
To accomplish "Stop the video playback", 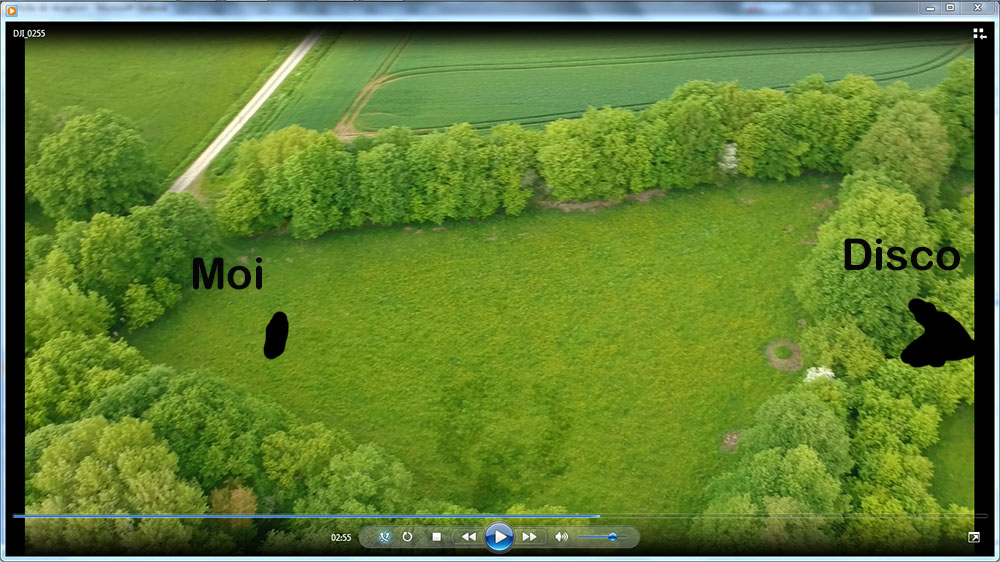I will tap(436, 537).
